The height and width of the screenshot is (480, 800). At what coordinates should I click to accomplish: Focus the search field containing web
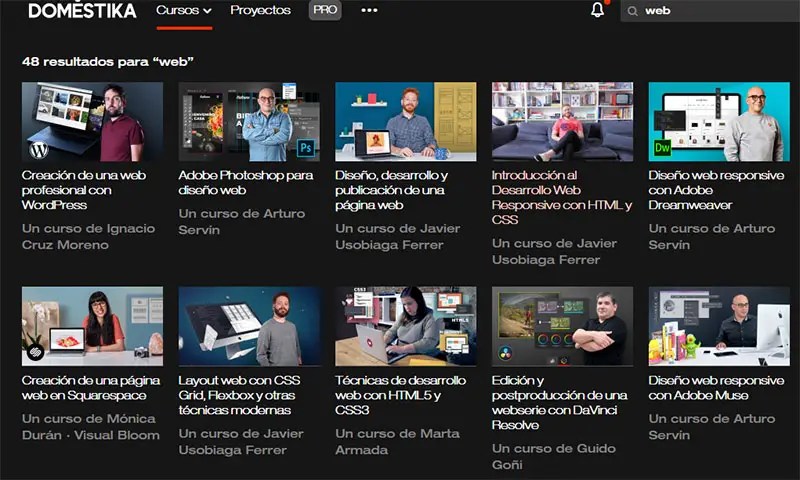coord(710,11)
